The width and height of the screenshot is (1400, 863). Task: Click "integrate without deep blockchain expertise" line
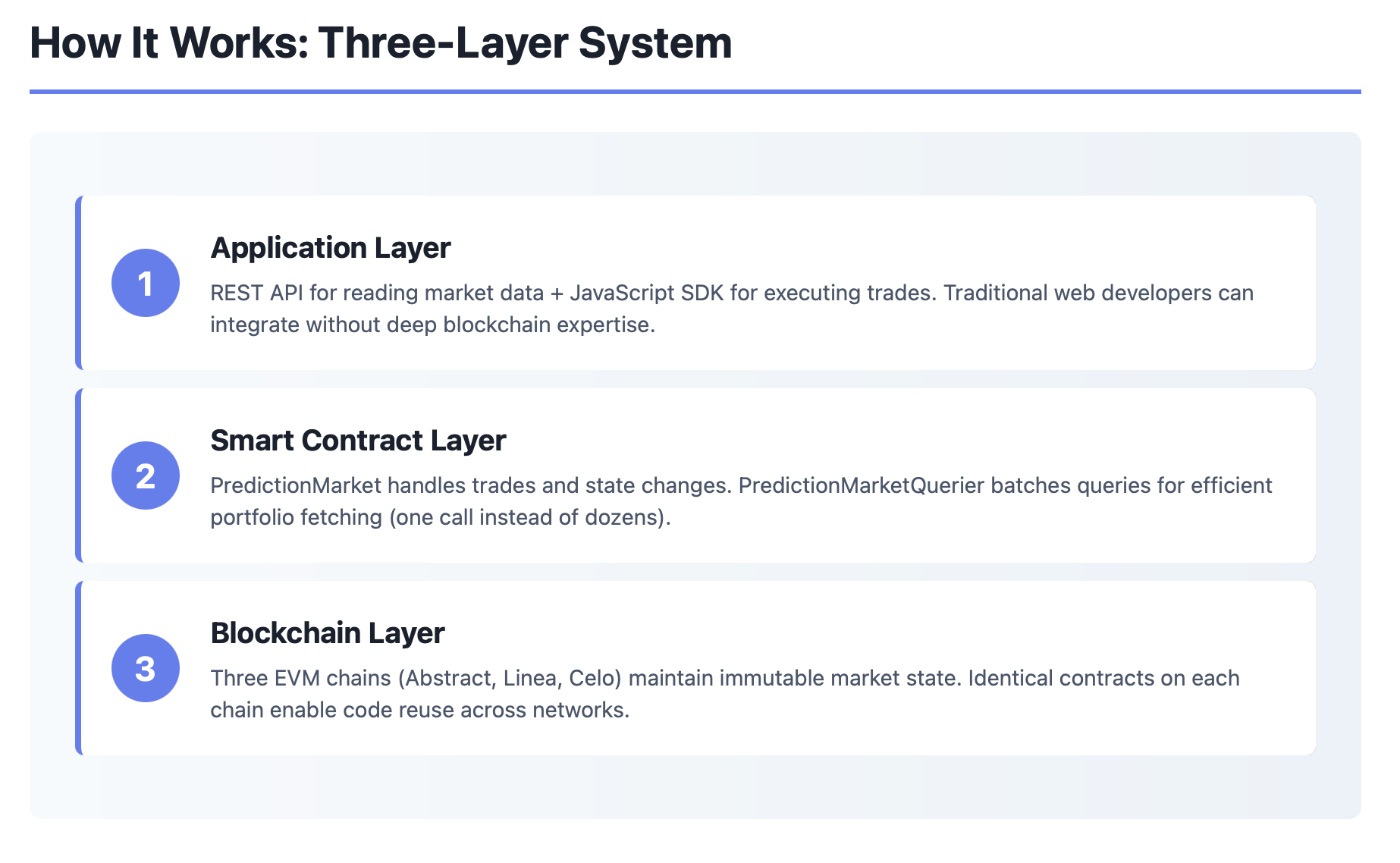pyautogui.click(x=432, y=326)
